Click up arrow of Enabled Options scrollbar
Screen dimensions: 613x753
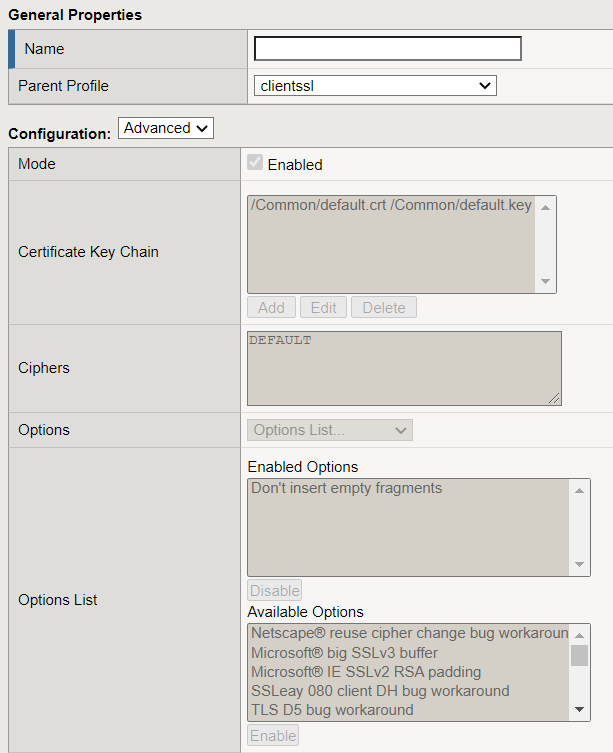coord(579,490)
